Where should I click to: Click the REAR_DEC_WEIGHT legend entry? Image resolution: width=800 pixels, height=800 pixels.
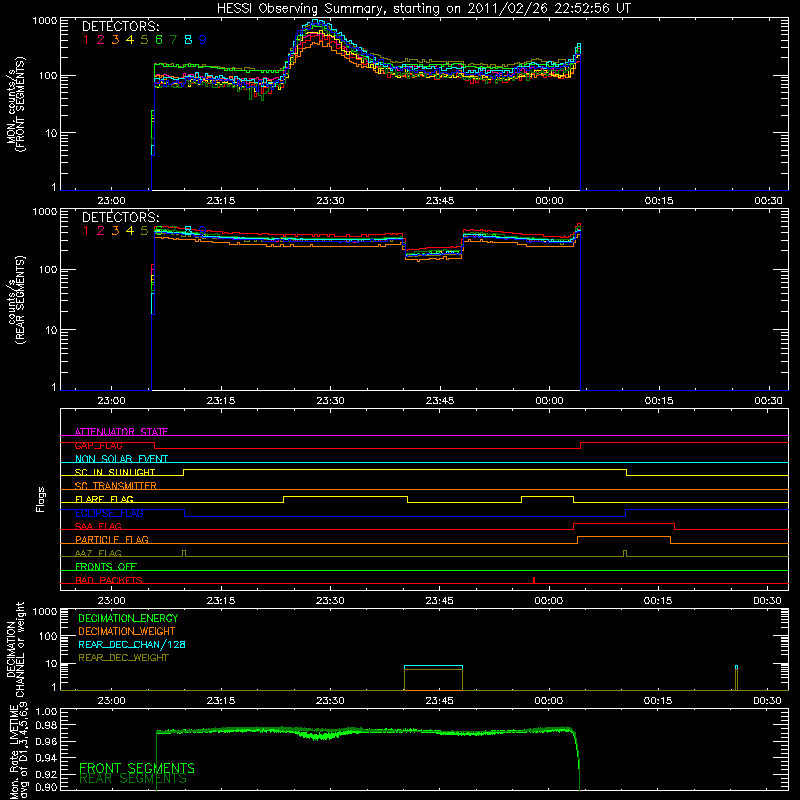123,658
